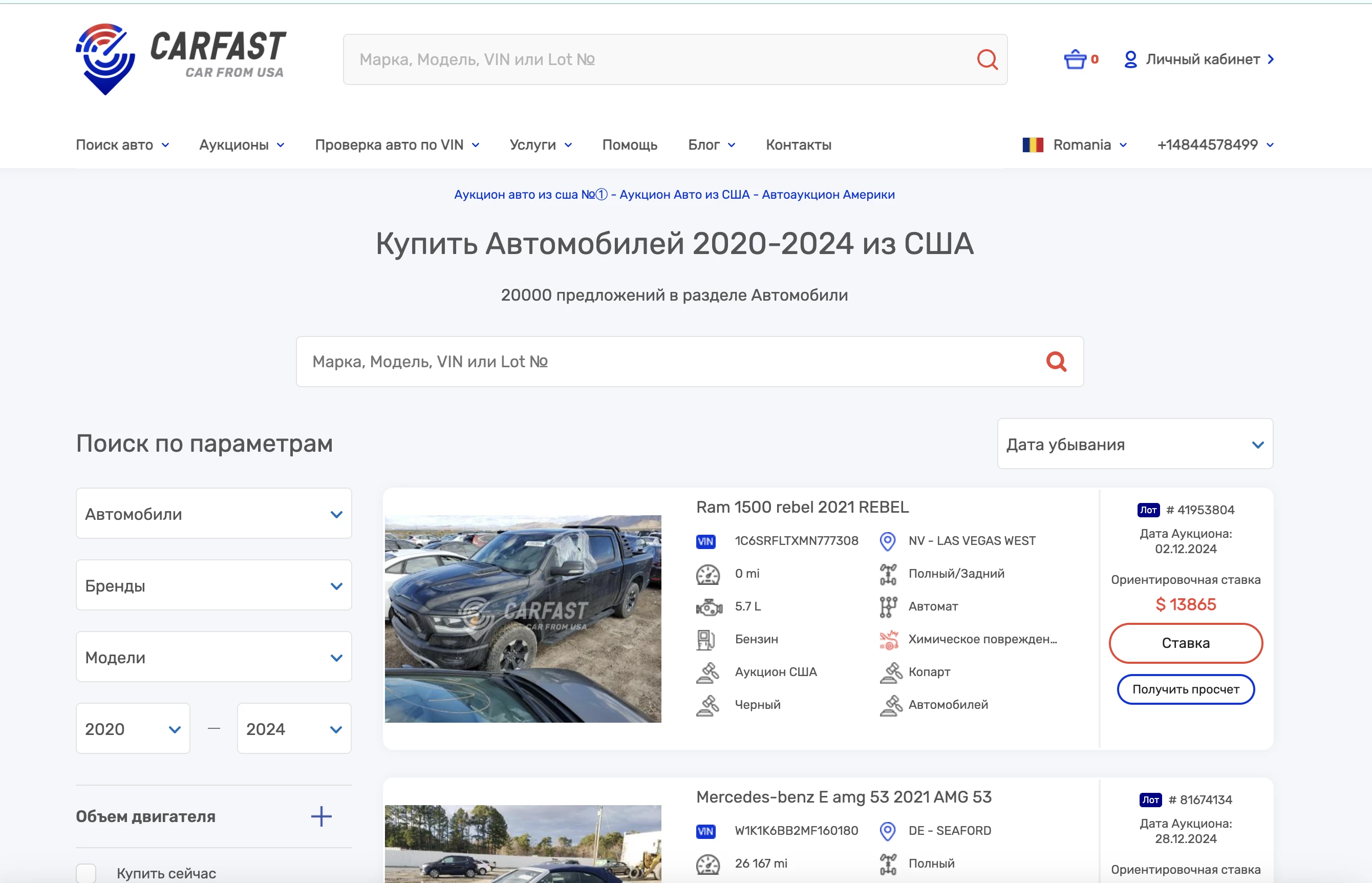Open the Модели dropdown
Screen dimensions: 1372x883
pos(214,657)
